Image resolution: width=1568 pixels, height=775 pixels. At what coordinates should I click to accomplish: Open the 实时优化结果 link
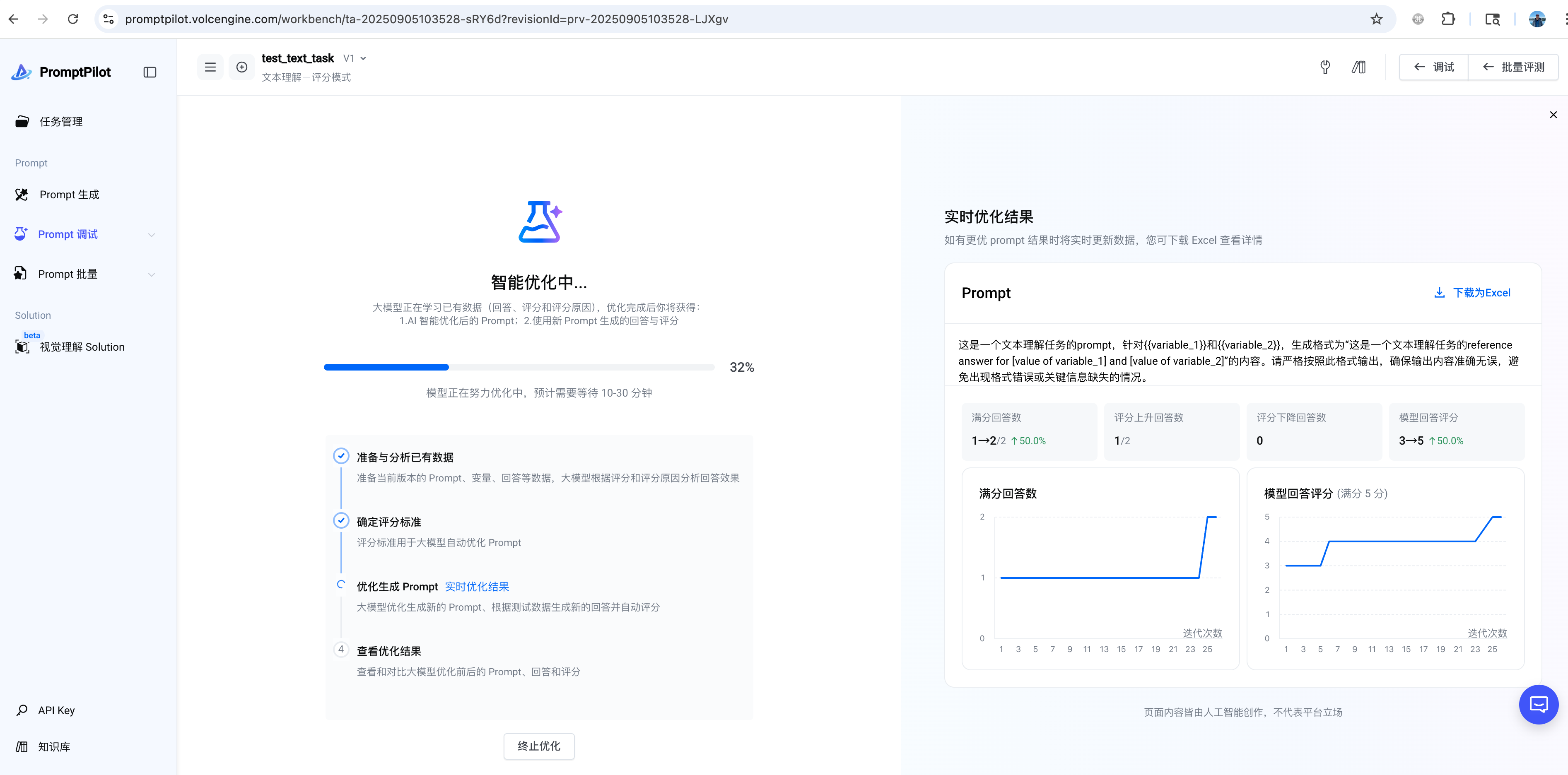point(477,586)
